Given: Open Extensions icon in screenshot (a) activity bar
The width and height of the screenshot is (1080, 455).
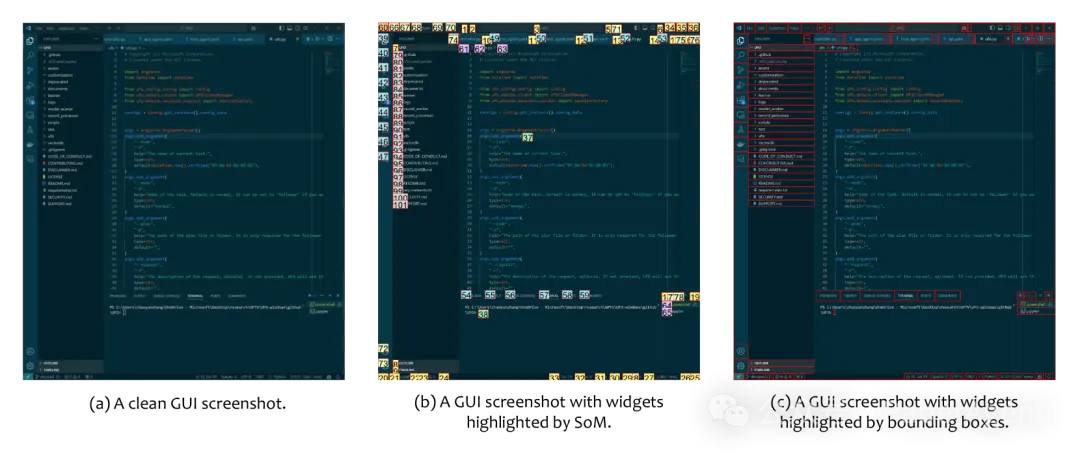Looking at the screenshot, I should tap(30, 100).
